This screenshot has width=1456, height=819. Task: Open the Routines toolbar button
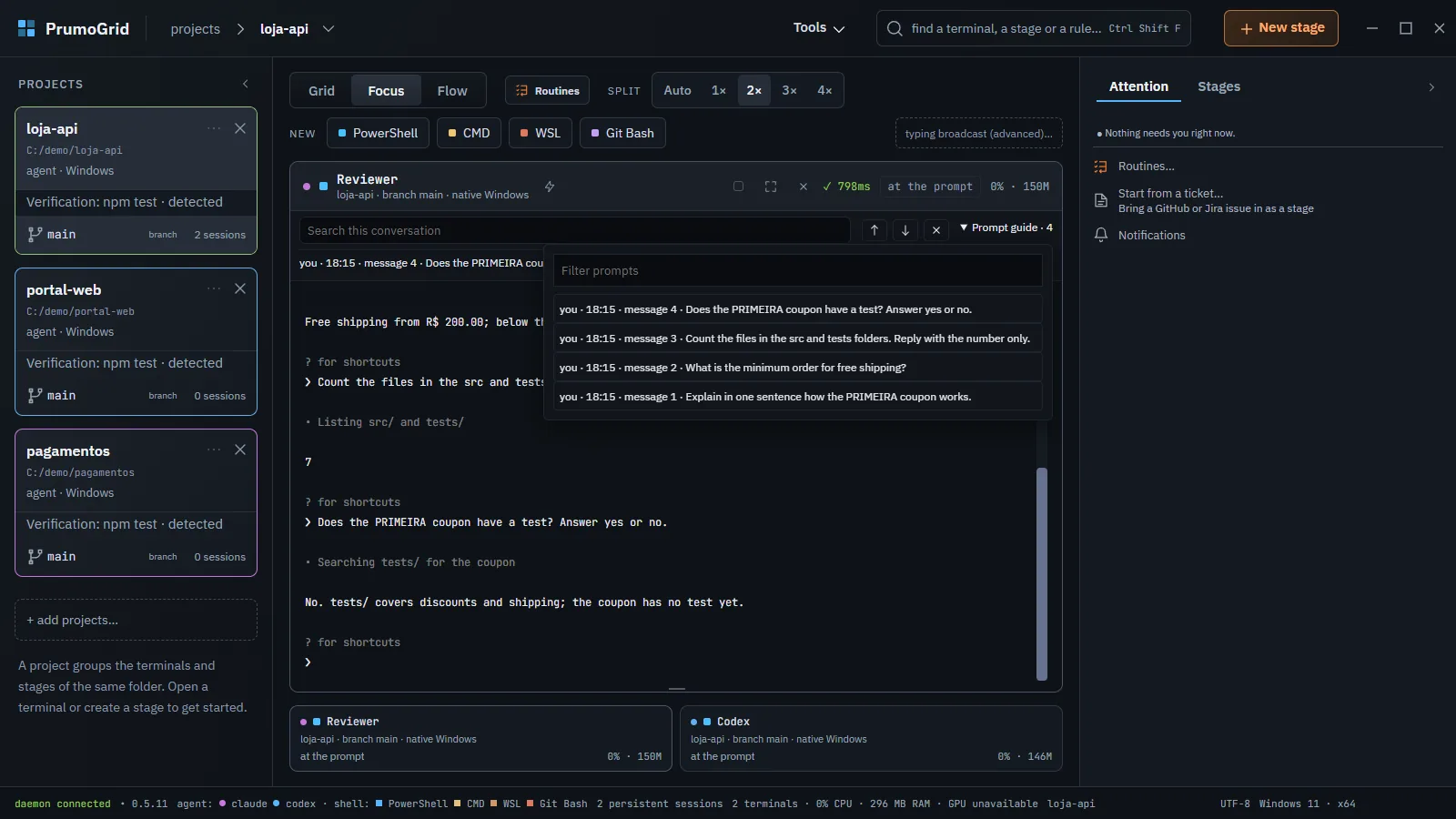(x=548, y=91)
